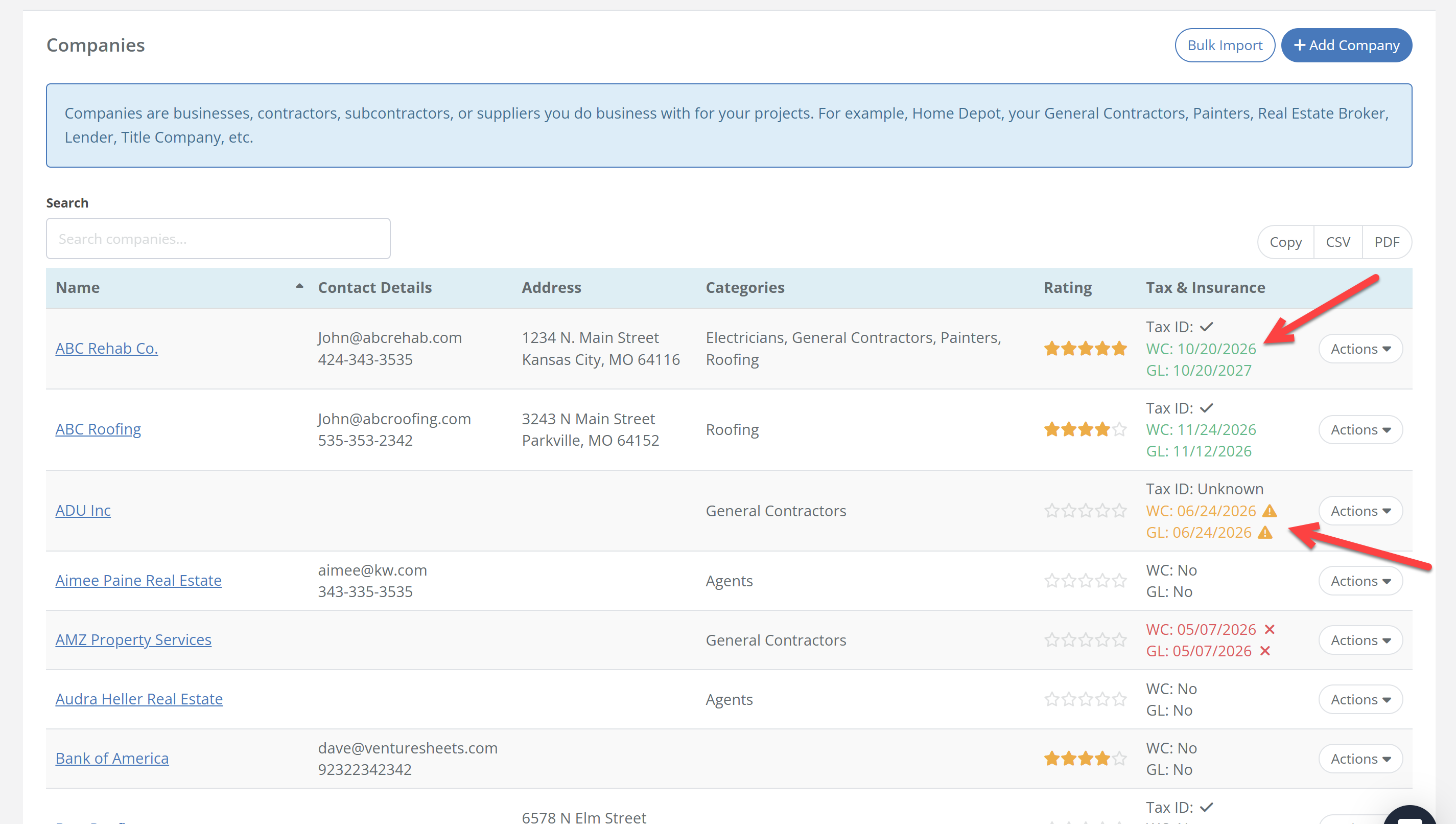Click Tax ID: Unknown for ADU Inc
1456x824 pixels.
click(1204, 489)
